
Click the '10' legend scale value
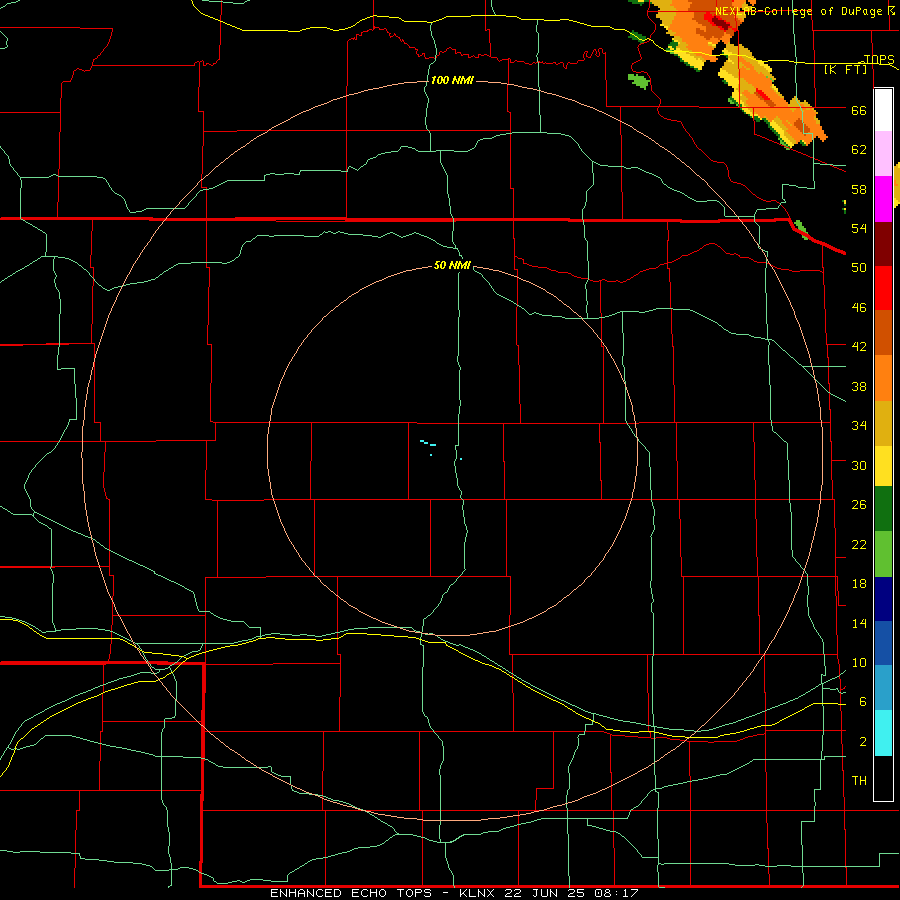tap(859, 662)
